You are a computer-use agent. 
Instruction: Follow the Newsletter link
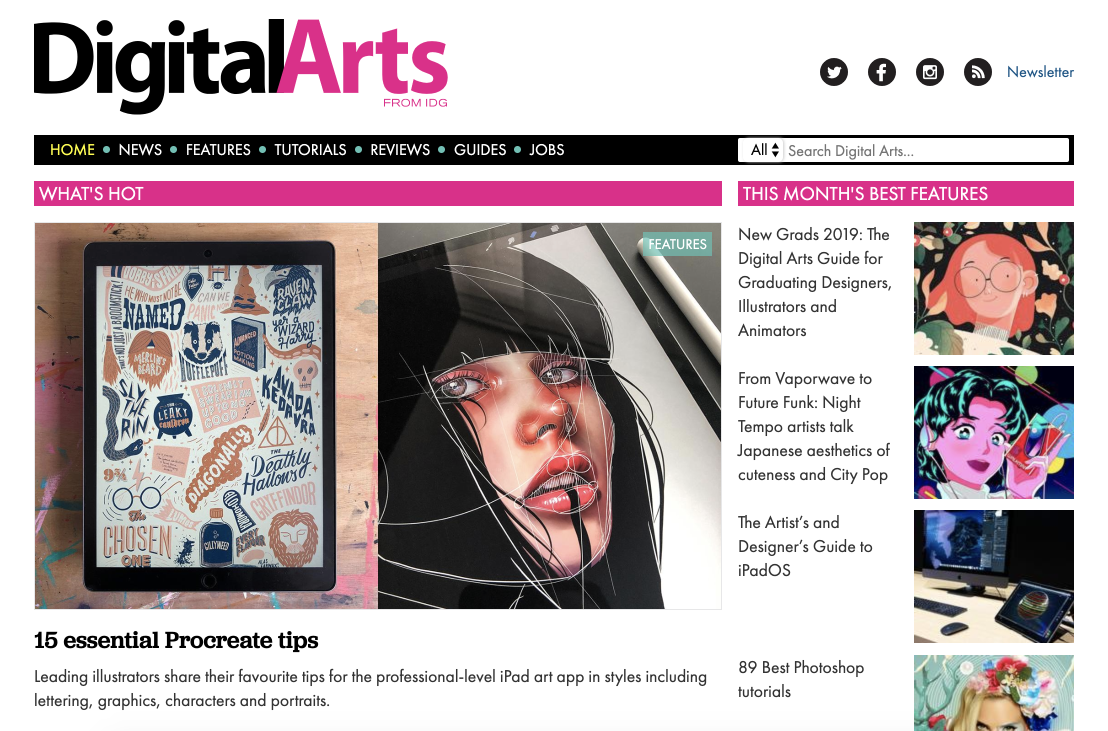[1040, 72]
